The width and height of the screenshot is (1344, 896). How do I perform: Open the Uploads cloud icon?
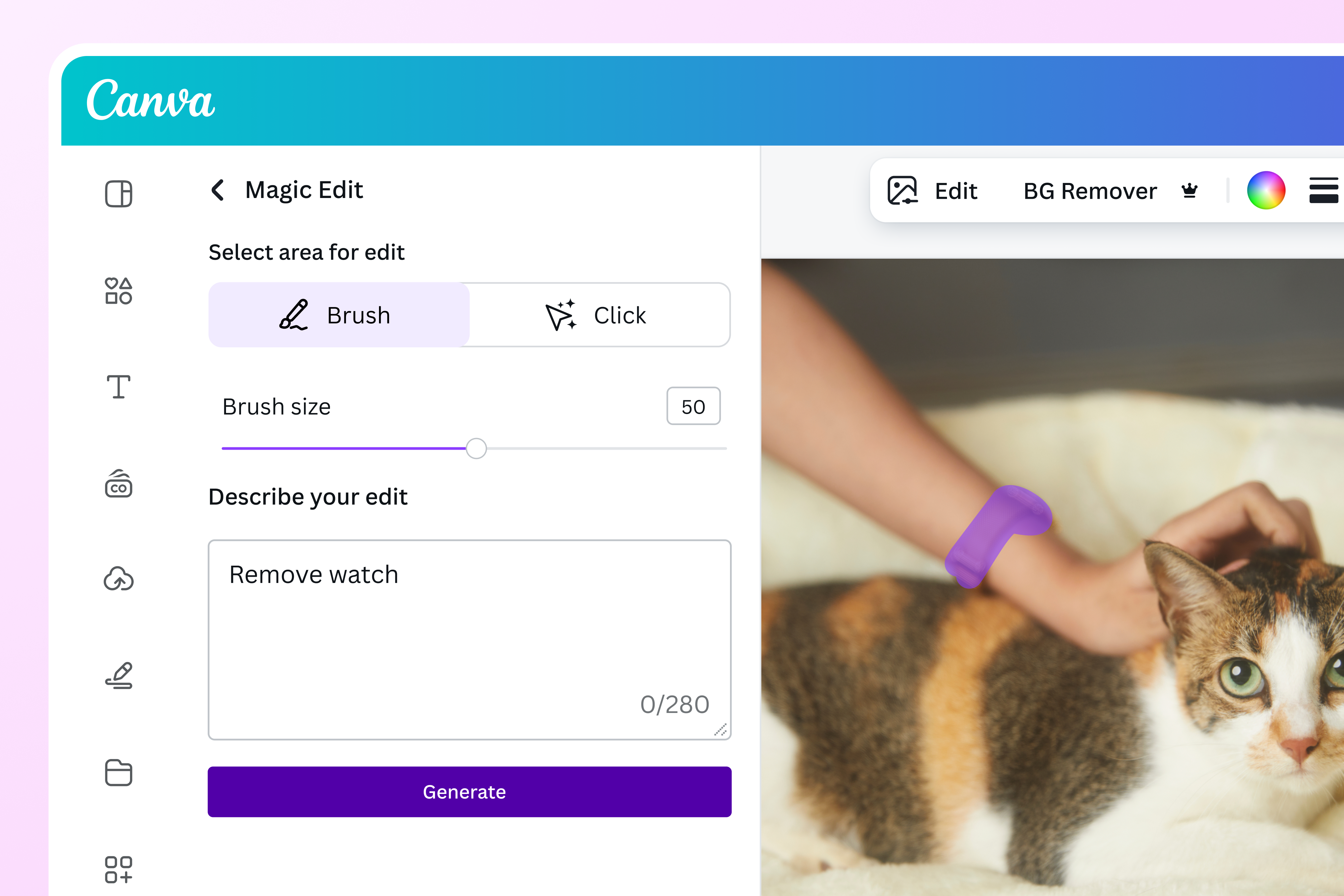tap(119, 579)
